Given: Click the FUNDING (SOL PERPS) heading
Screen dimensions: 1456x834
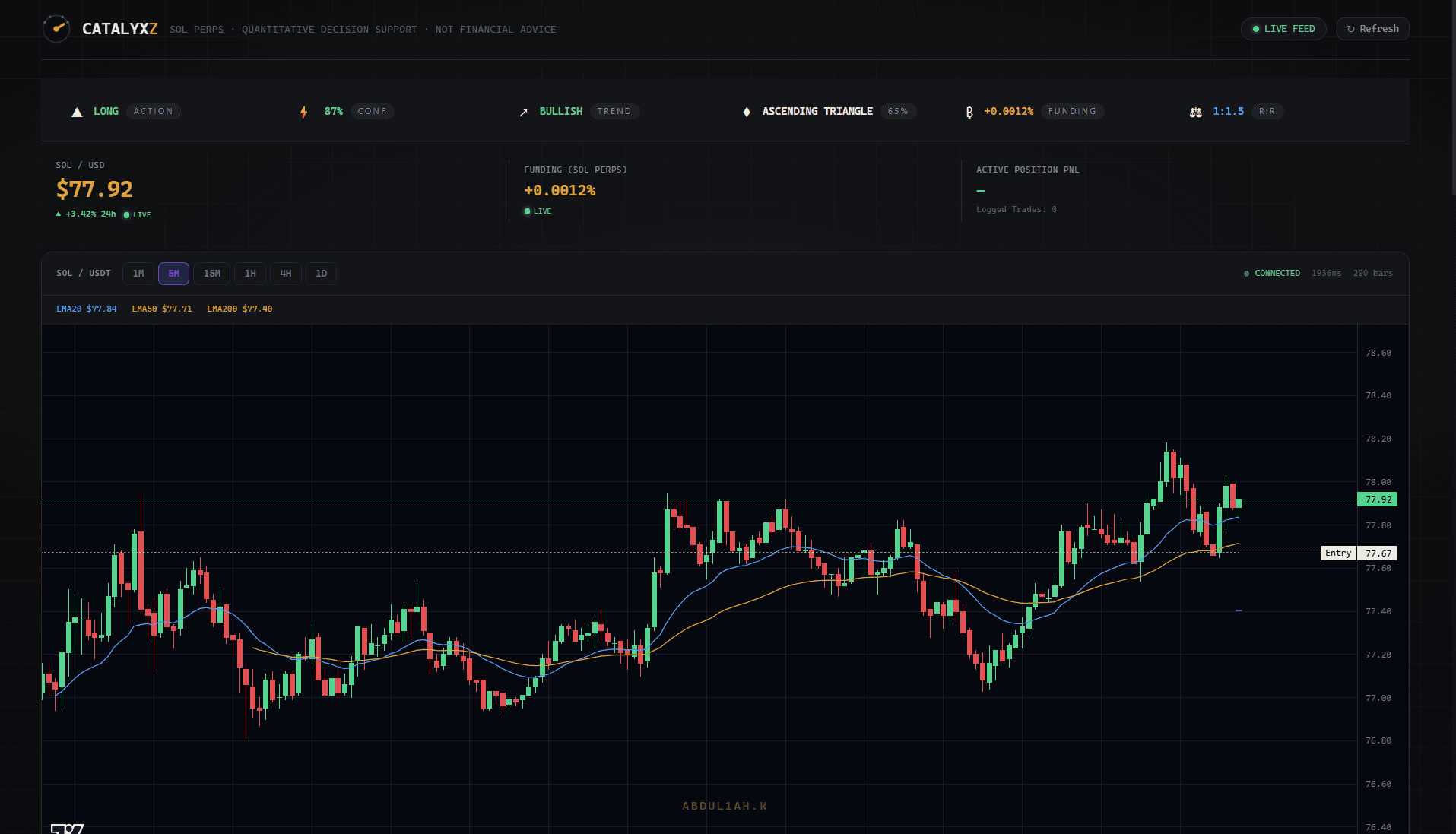Looking at the screenshot, I should coord(576,170).
